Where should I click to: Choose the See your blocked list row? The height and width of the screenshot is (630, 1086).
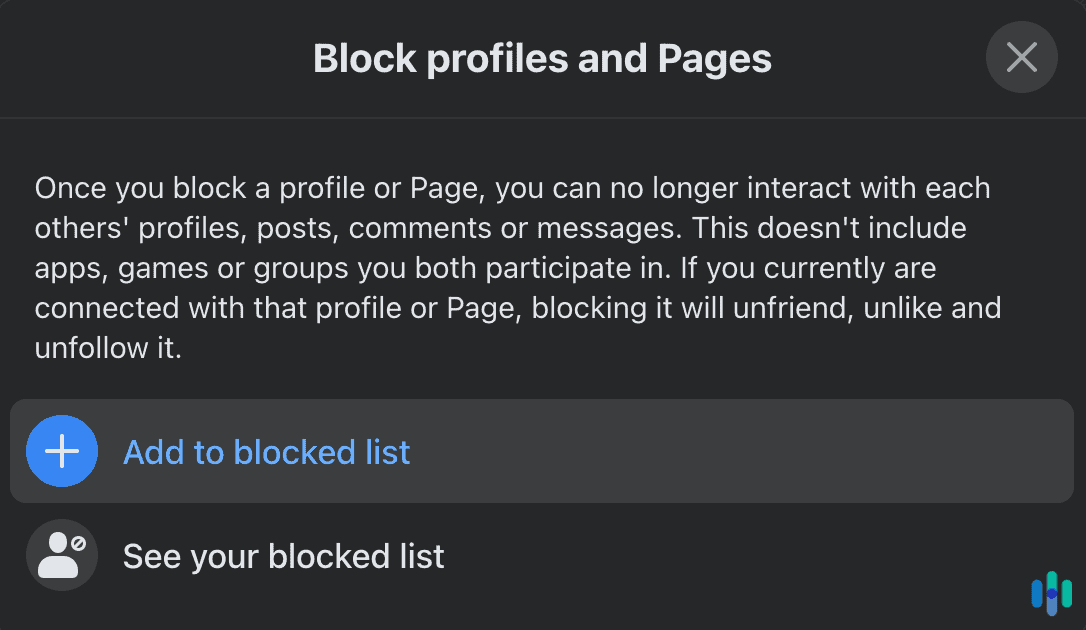(x=543, y=555)
